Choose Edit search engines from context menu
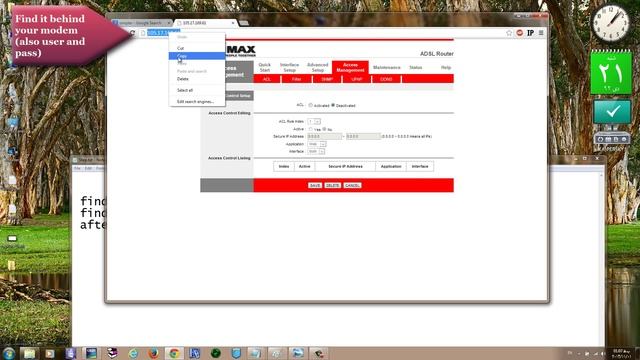 coord(197,102)
